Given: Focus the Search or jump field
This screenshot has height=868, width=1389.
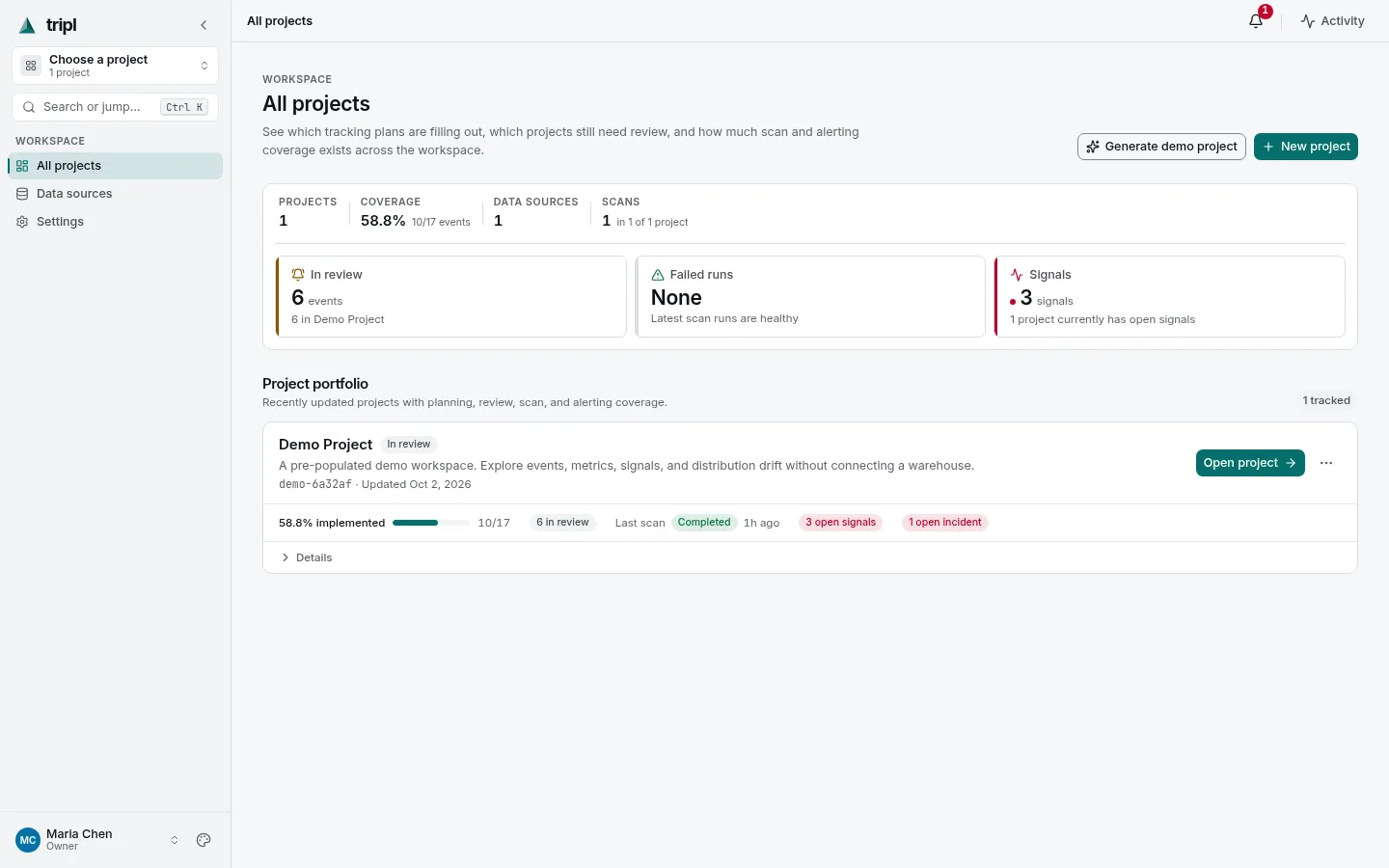Looking at the screenshot, I should click(x=116, y=107).
